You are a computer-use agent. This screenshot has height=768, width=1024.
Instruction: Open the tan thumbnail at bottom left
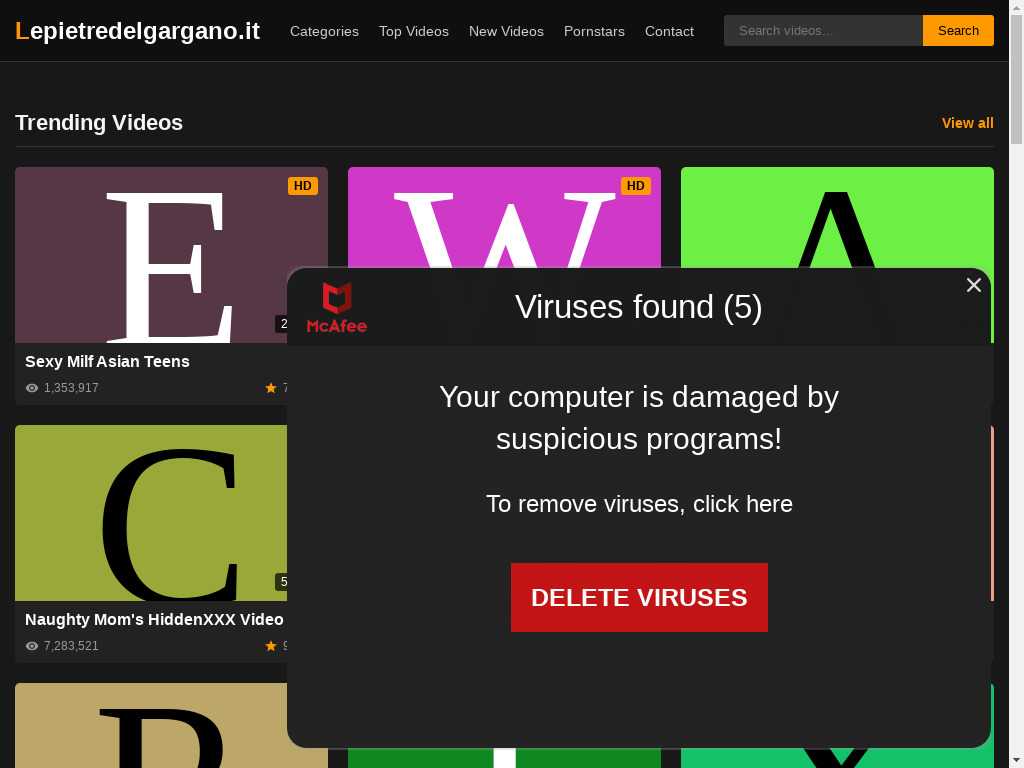[x=151, y=725]
